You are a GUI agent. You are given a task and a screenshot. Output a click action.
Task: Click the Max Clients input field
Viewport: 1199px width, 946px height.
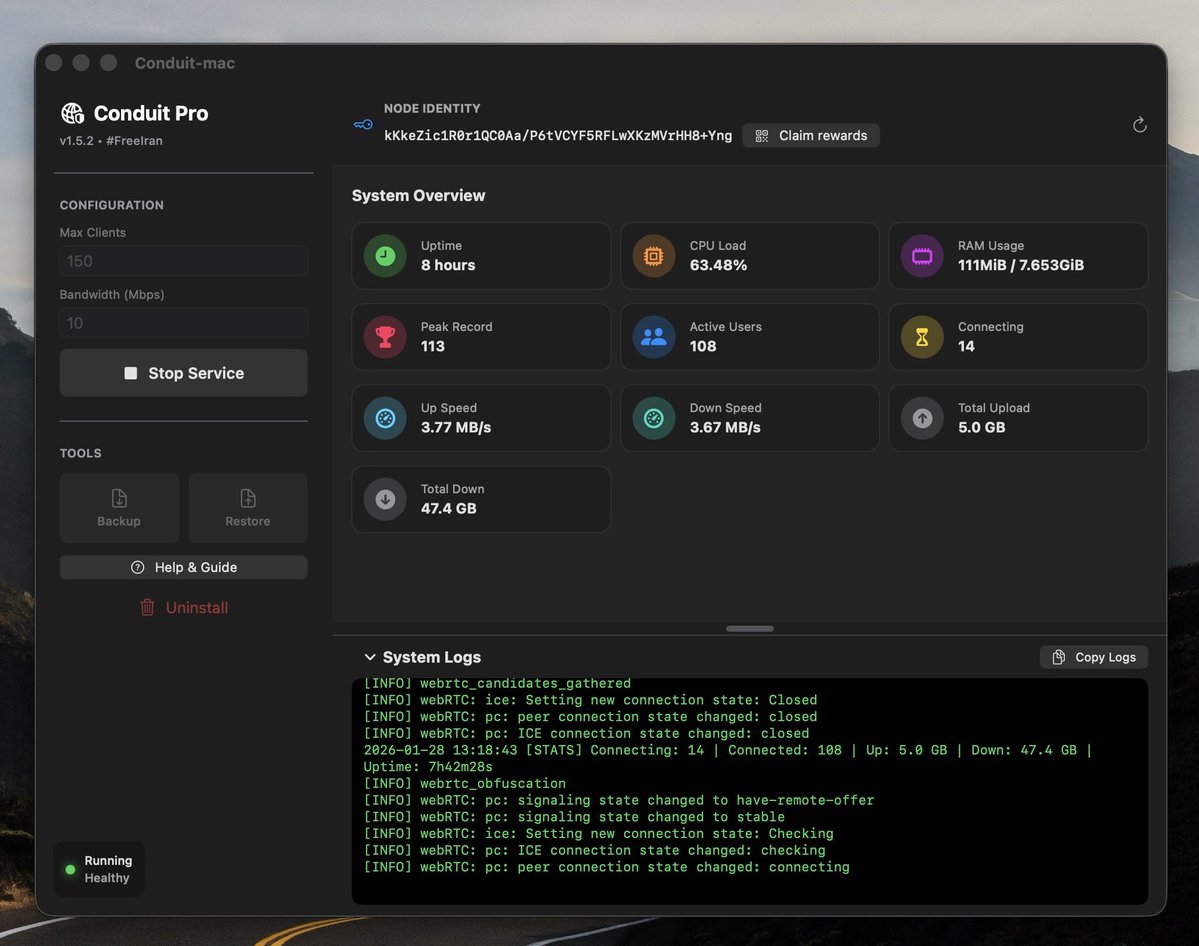coord(184,261)
